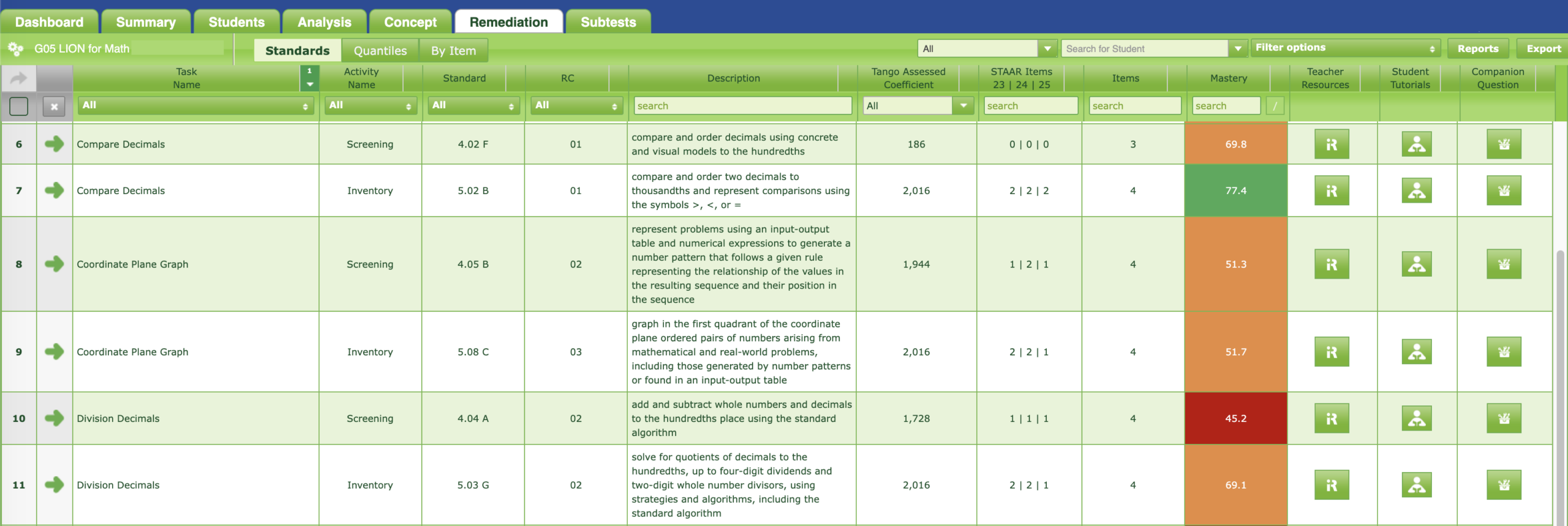Open the Filter options dropdown
The image size is (1568, 526).
[1346, 48]
